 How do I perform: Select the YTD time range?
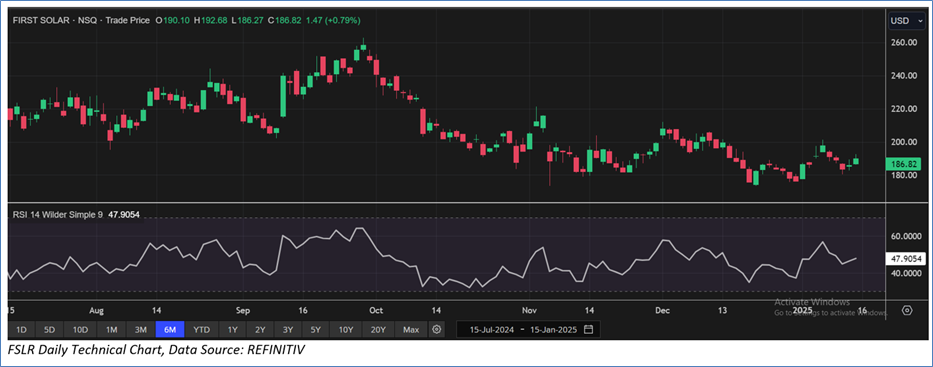pos(202,330)
